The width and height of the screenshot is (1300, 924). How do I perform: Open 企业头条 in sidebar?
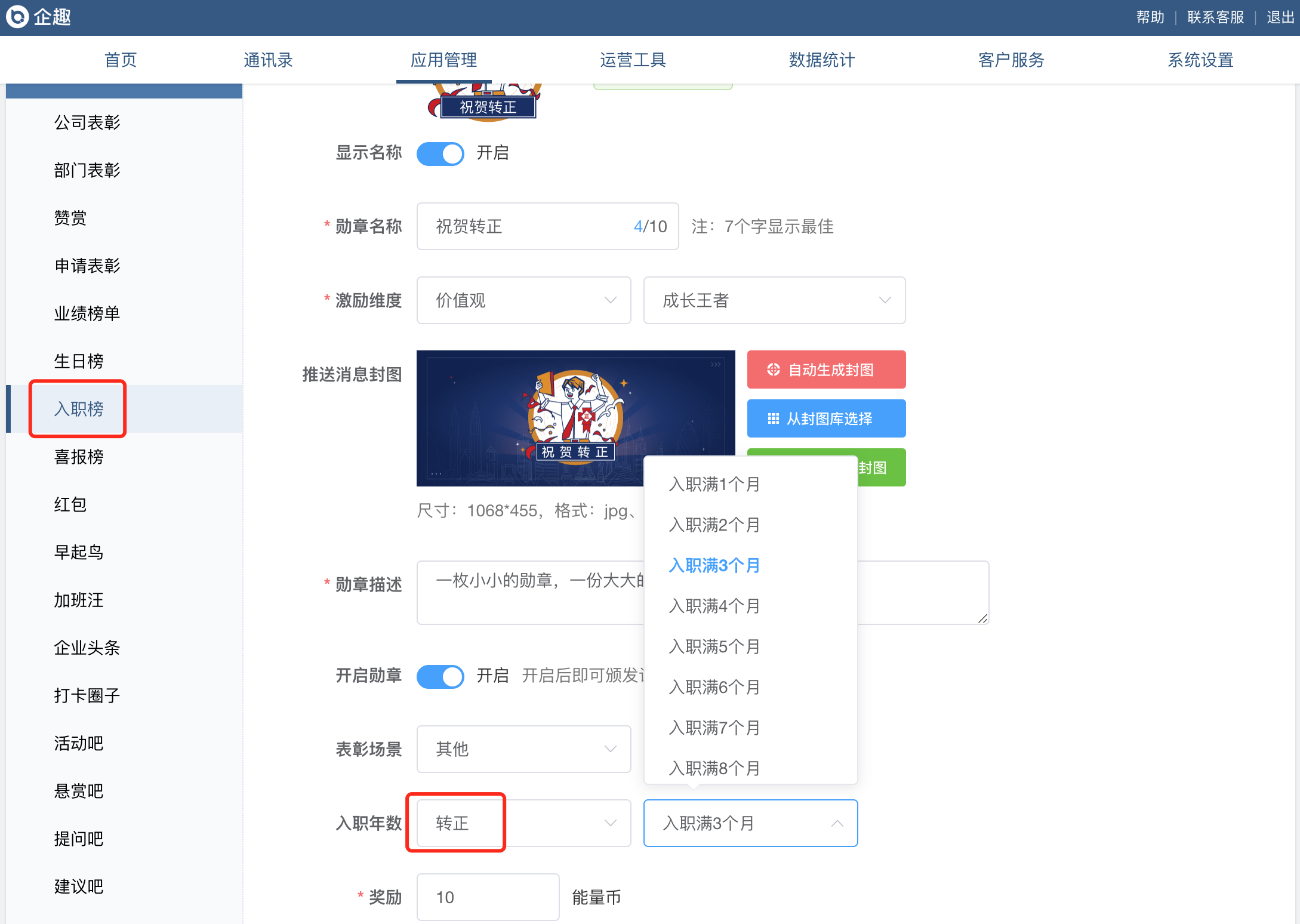pyautogui.click(x=124, y=648)
